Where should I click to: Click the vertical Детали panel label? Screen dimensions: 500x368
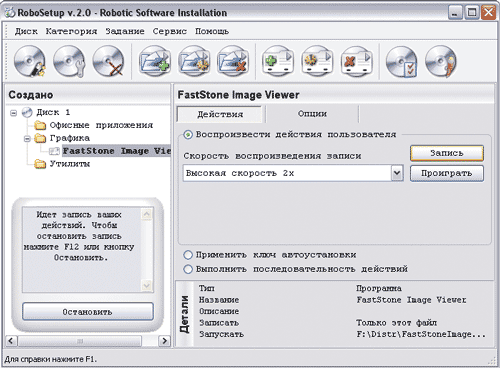[x=184, y=314]
